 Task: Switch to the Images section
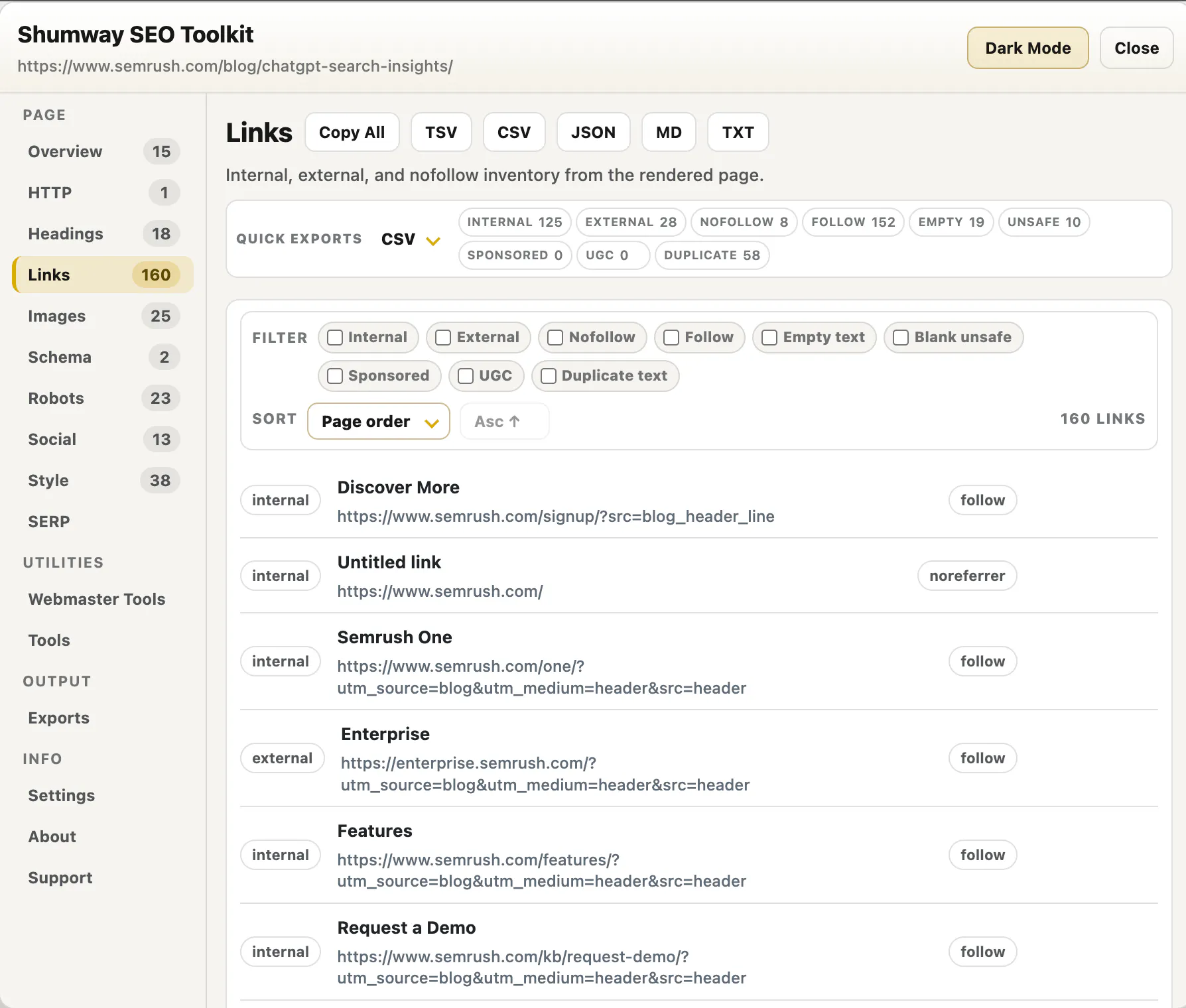point(103,316)
